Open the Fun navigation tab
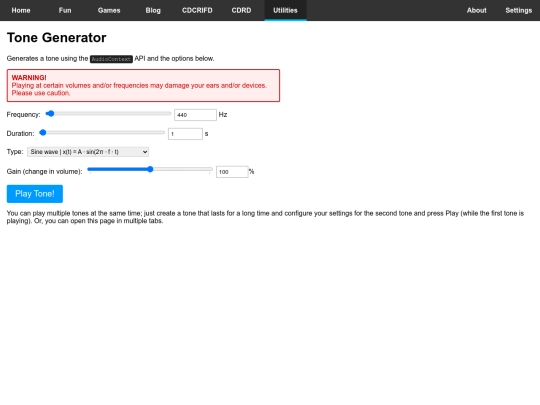This screenshot has height=405, width=540. coord(65,10)
